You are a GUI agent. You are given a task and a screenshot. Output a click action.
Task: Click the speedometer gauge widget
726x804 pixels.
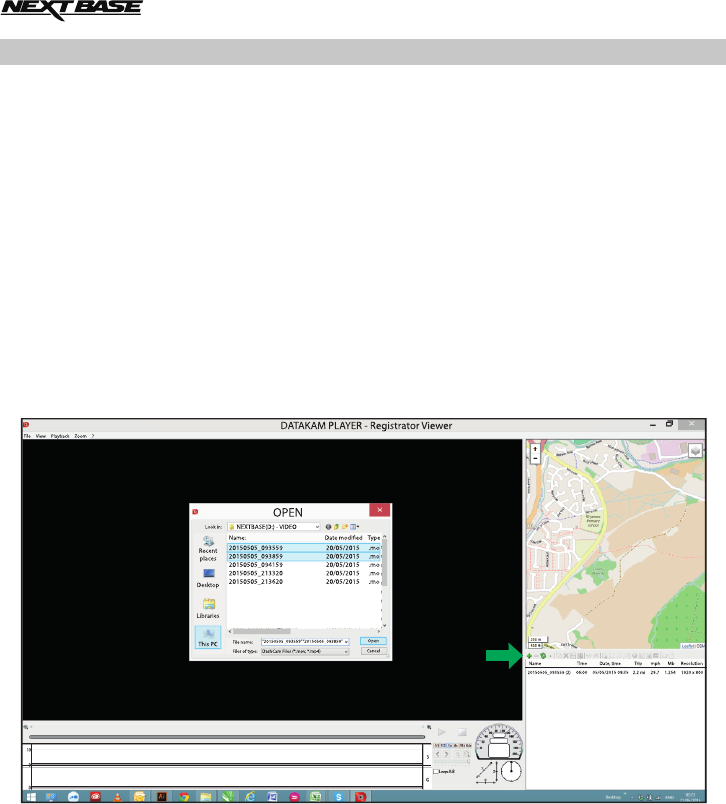[498, 741]
